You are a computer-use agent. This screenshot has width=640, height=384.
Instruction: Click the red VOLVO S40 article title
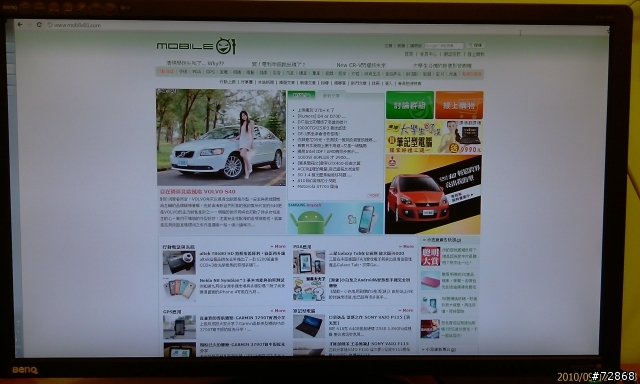tap(197, 191)
